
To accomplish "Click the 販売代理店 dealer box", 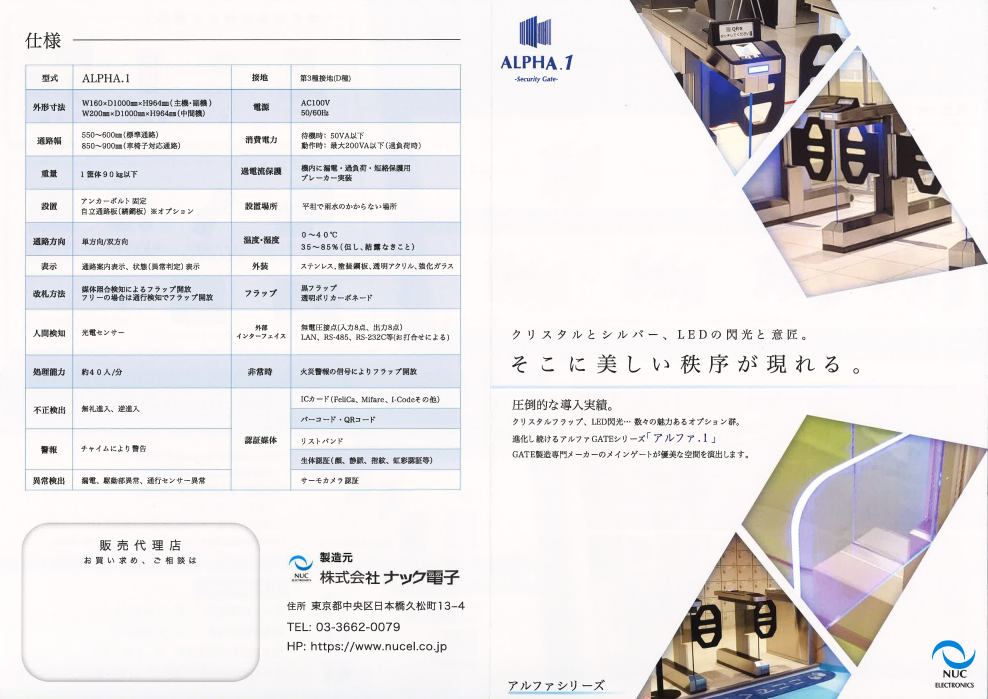I will coord(141,601).
